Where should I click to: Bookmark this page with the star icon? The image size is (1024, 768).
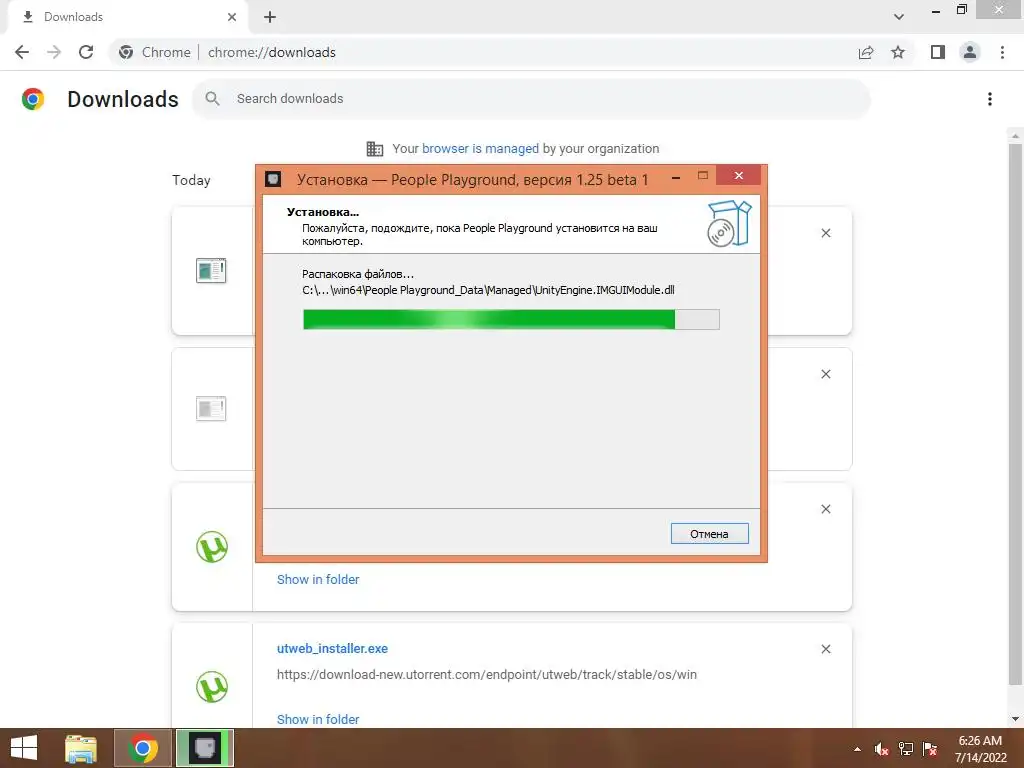click(x=898, y=52)
